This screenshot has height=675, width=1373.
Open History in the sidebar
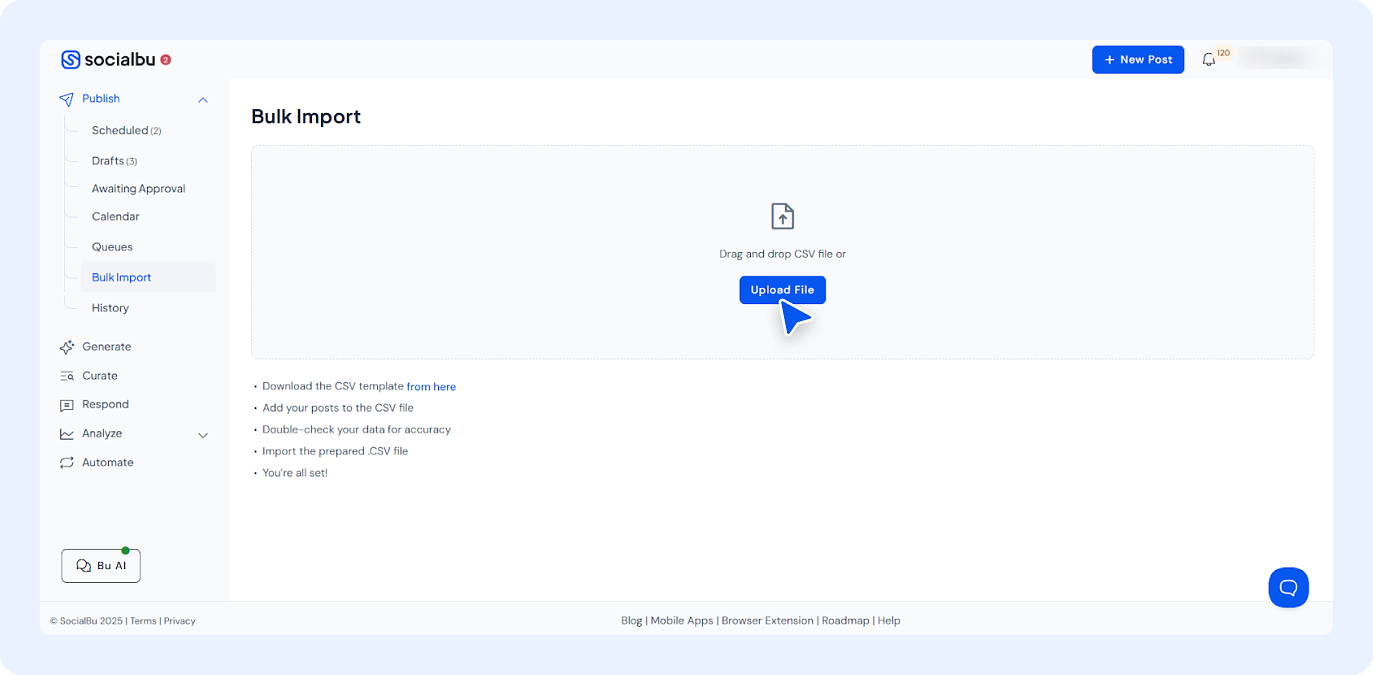pyautogui.click(x=110, y=308)
